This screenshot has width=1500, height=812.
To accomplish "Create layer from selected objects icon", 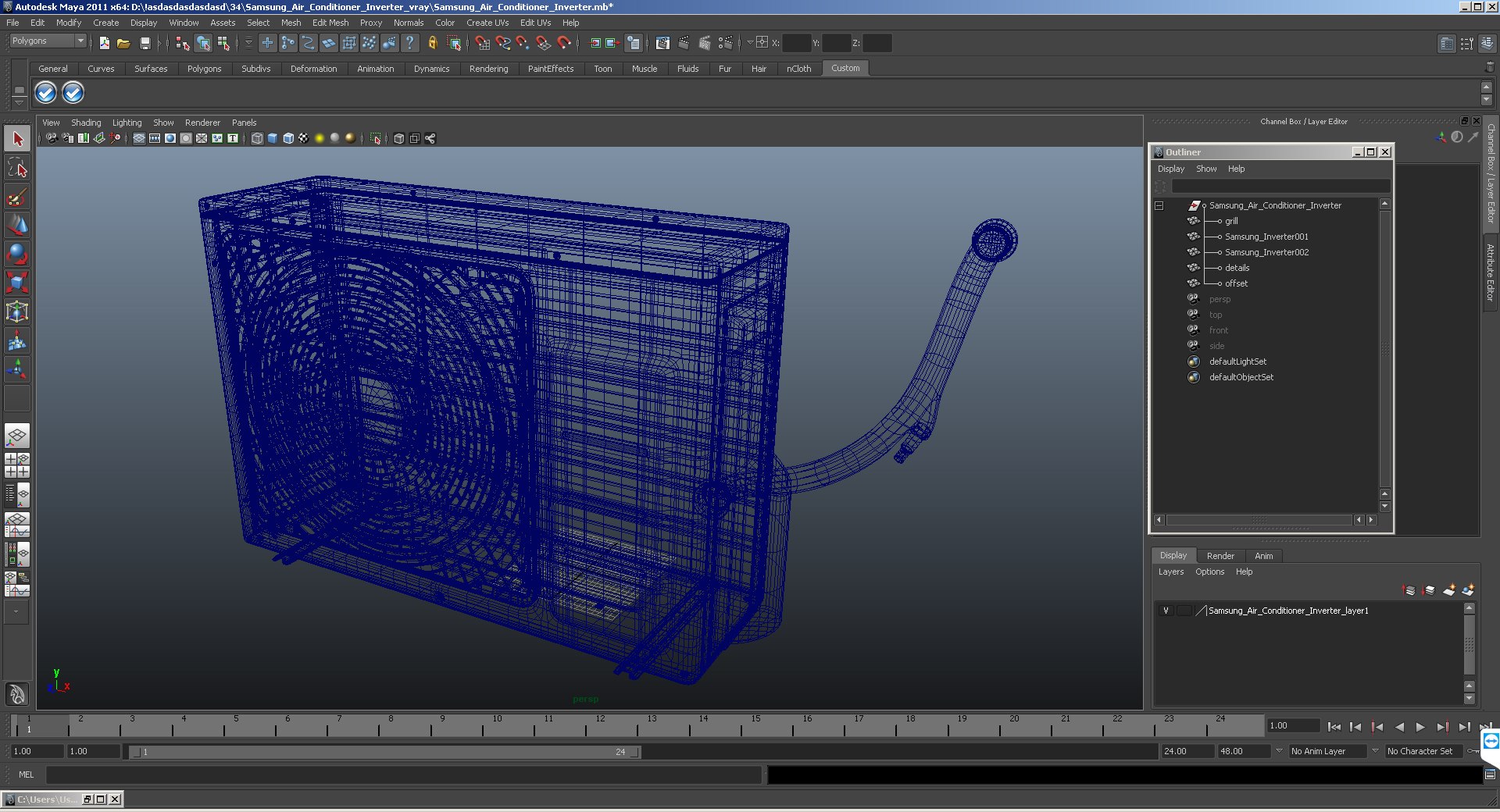I will click(1468, 590).
